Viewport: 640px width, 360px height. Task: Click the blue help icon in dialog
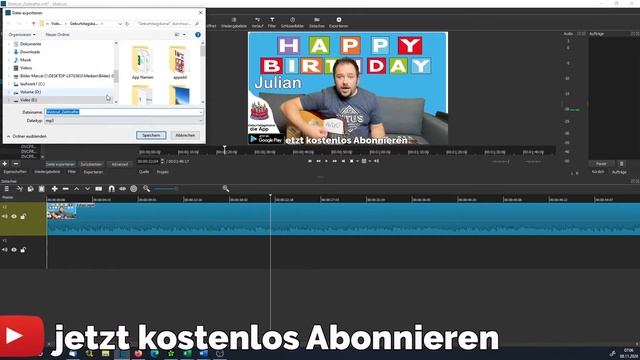[198, 35]
